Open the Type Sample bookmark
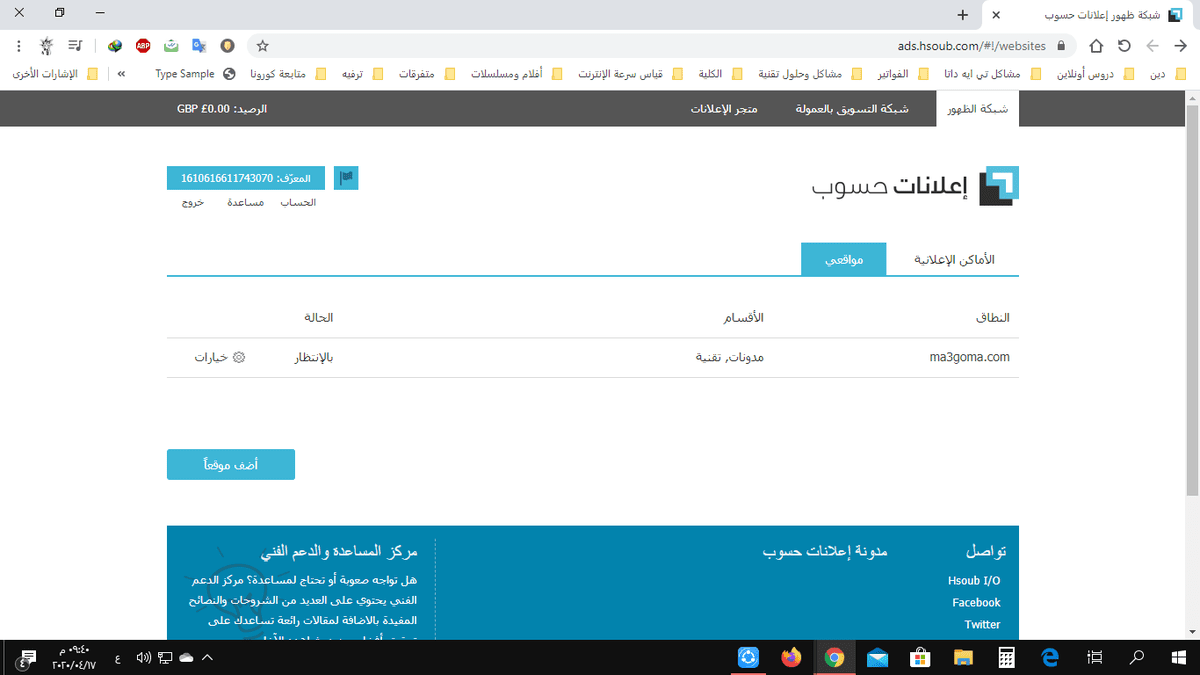 tap(196, 73)
